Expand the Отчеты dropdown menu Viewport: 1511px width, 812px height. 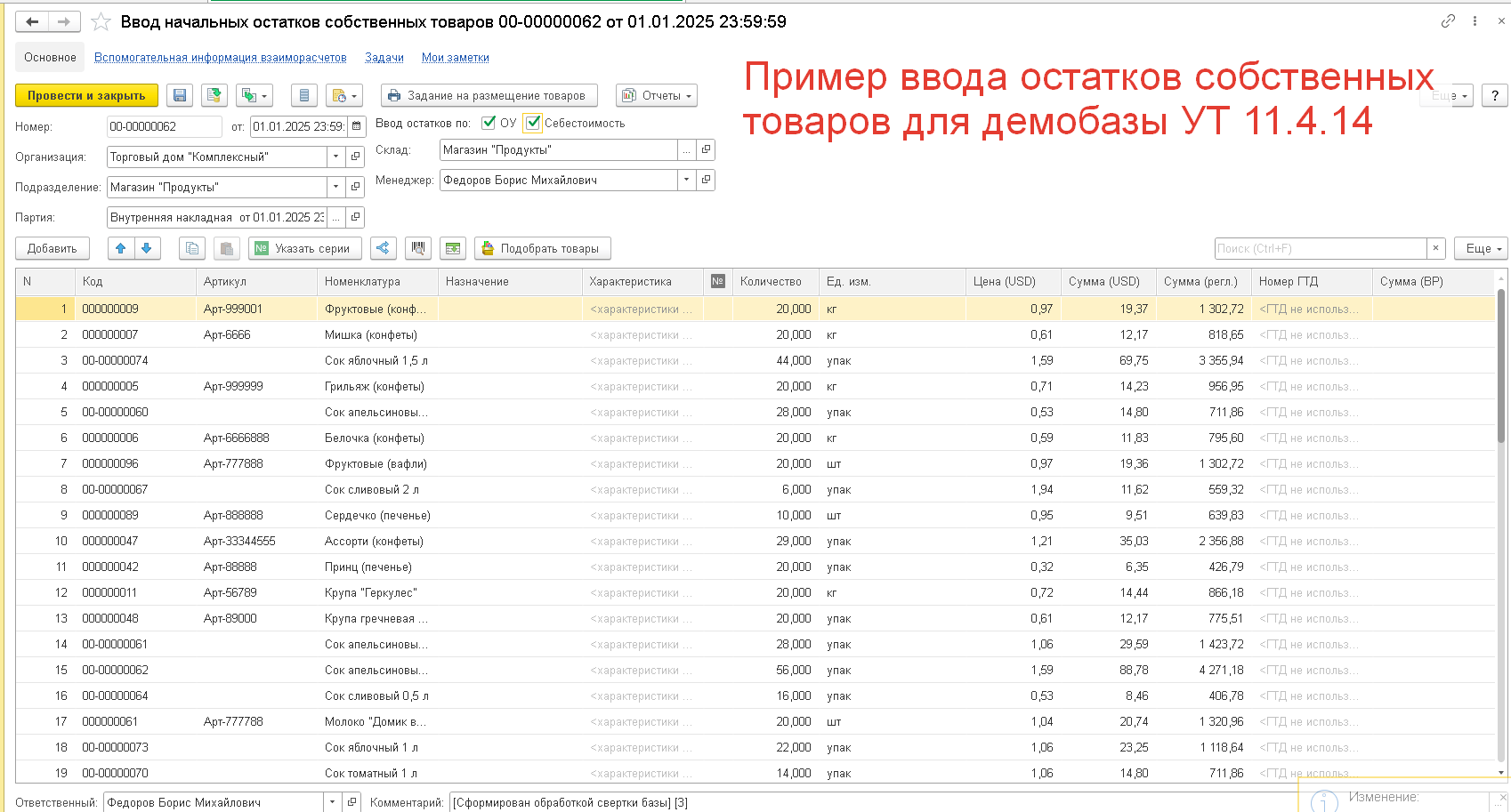click(x=659, y=96)
